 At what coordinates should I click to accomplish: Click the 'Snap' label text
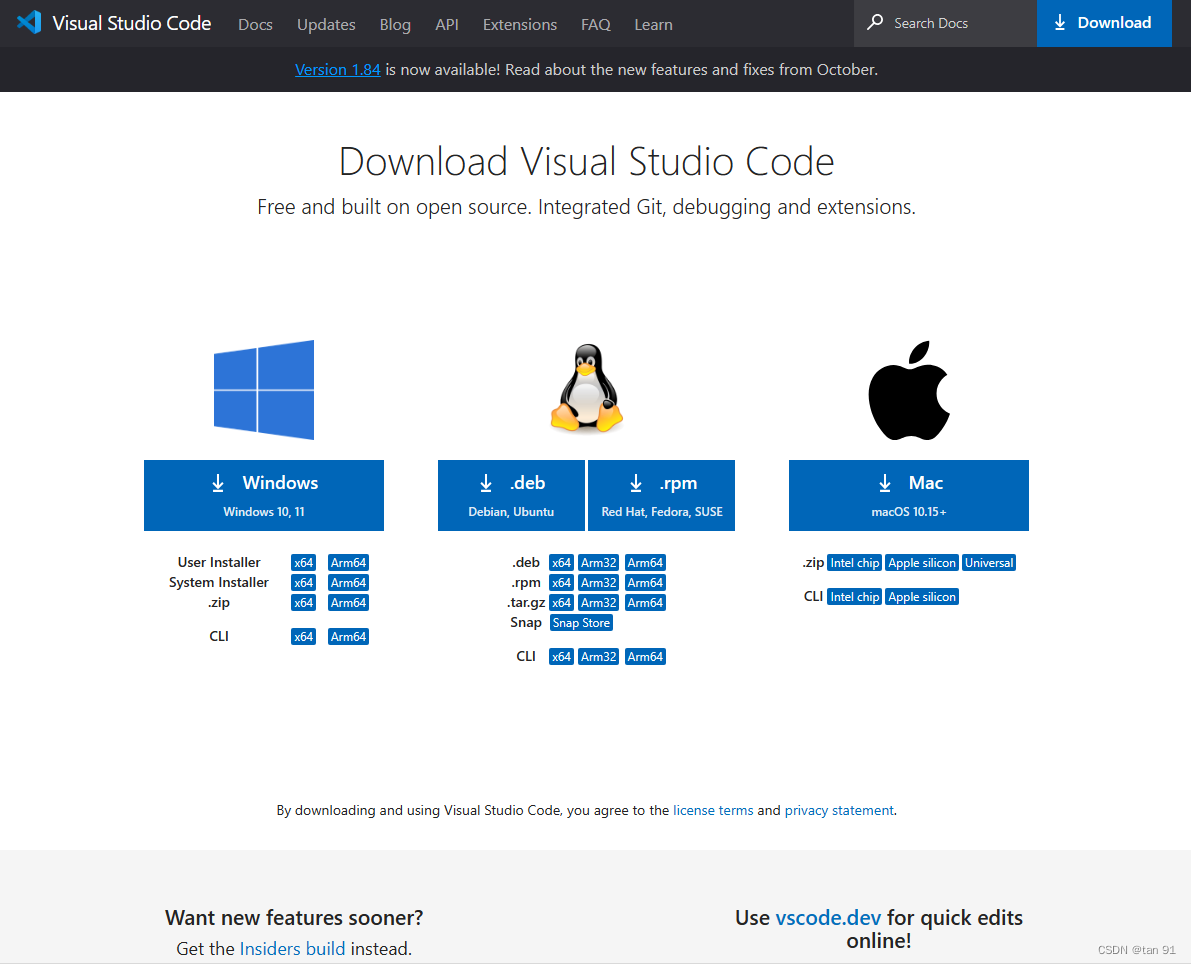pos(526,622)
